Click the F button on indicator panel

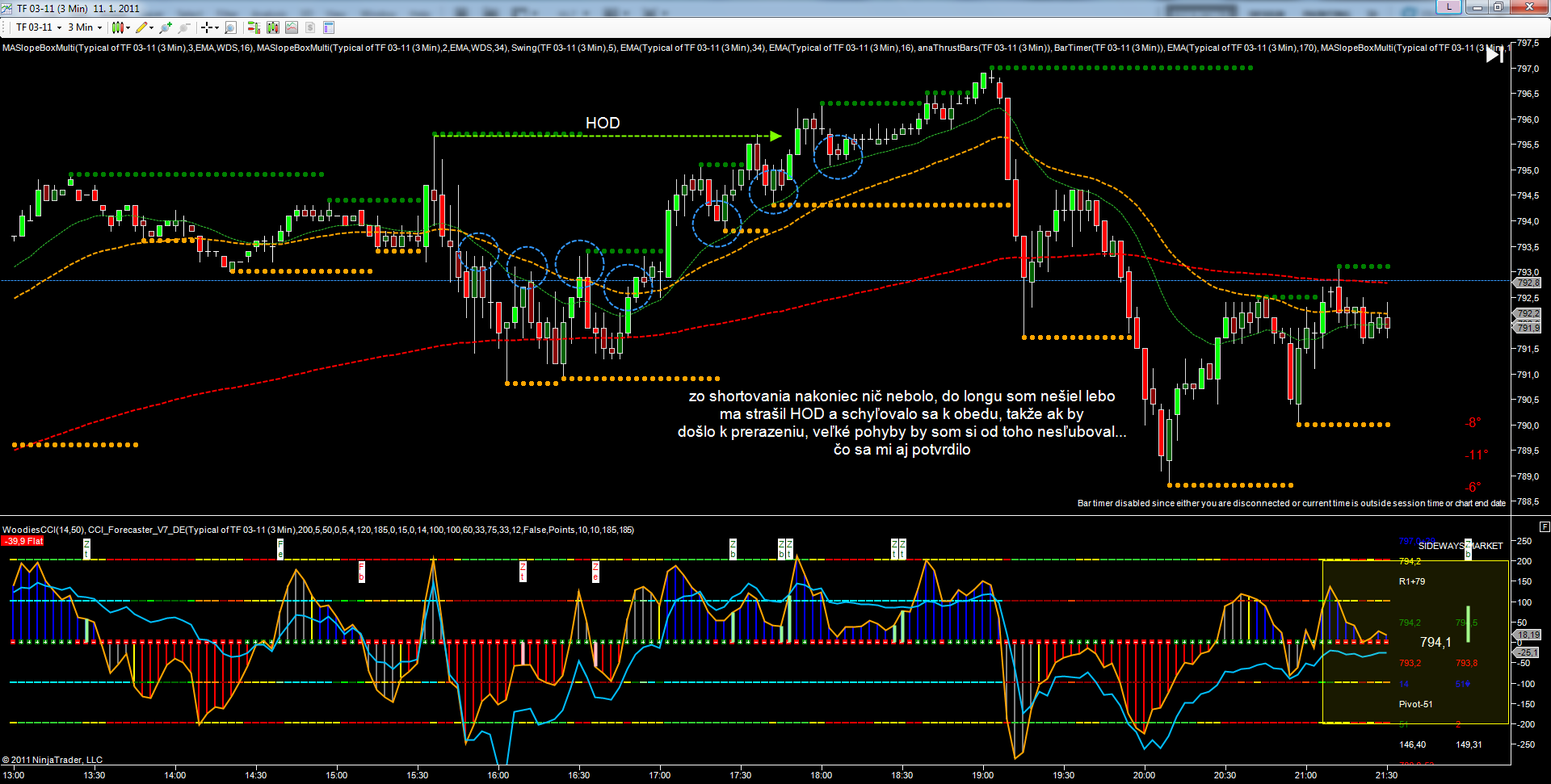(x=1545, y=526)
